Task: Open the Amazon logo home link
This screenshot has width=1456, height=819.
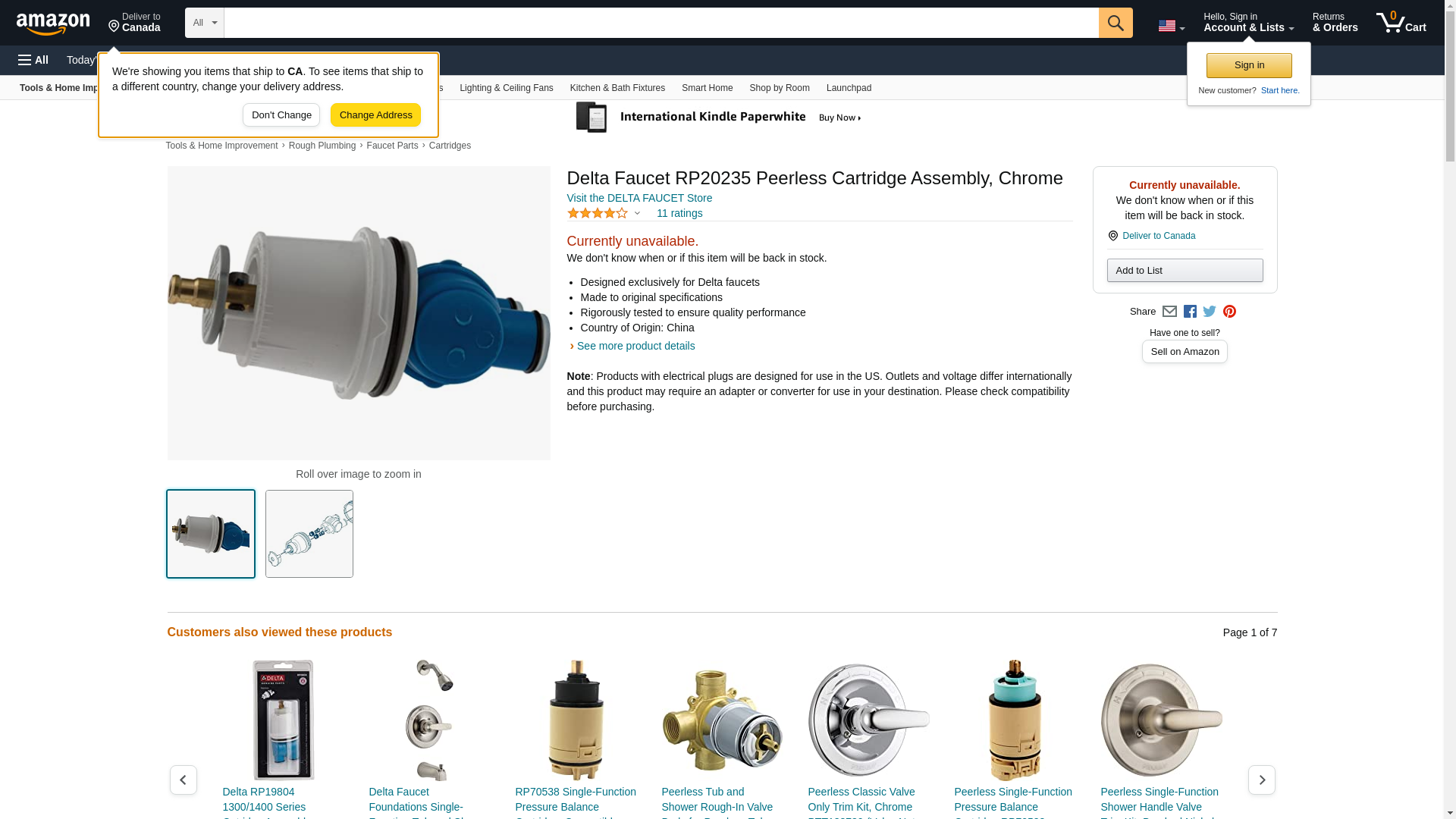Action: point(53,24)
